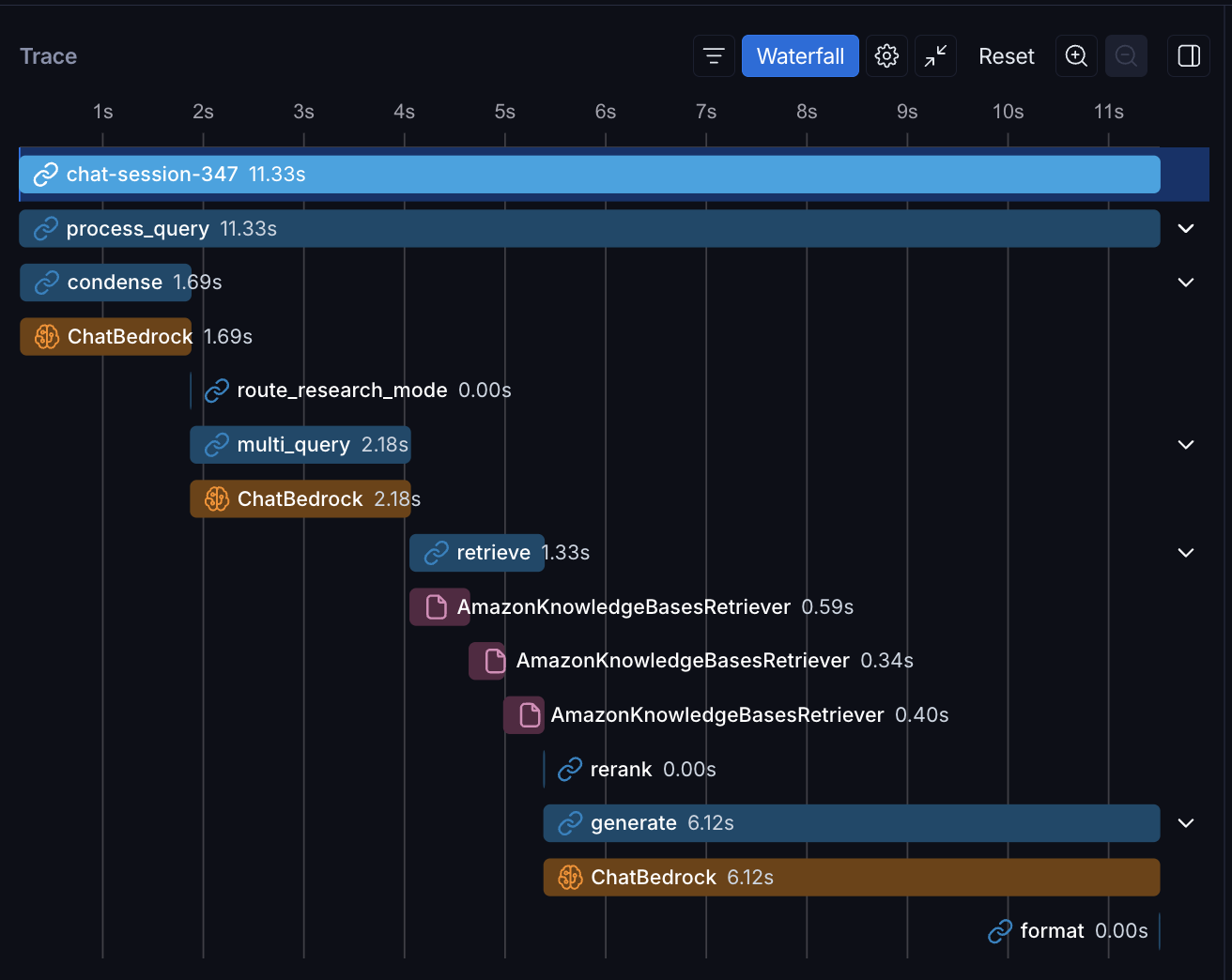
Task: Collapse all spans with the arrows icon
Action: point(935,56)
